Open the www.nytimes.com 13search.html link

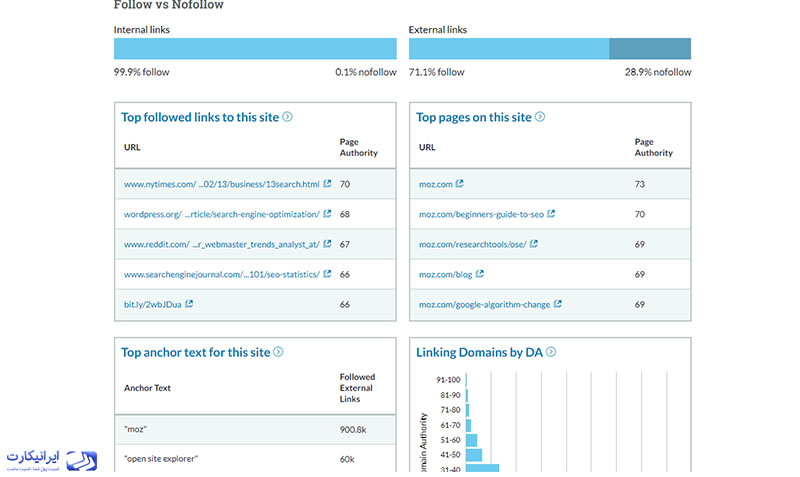coord(221,184)
